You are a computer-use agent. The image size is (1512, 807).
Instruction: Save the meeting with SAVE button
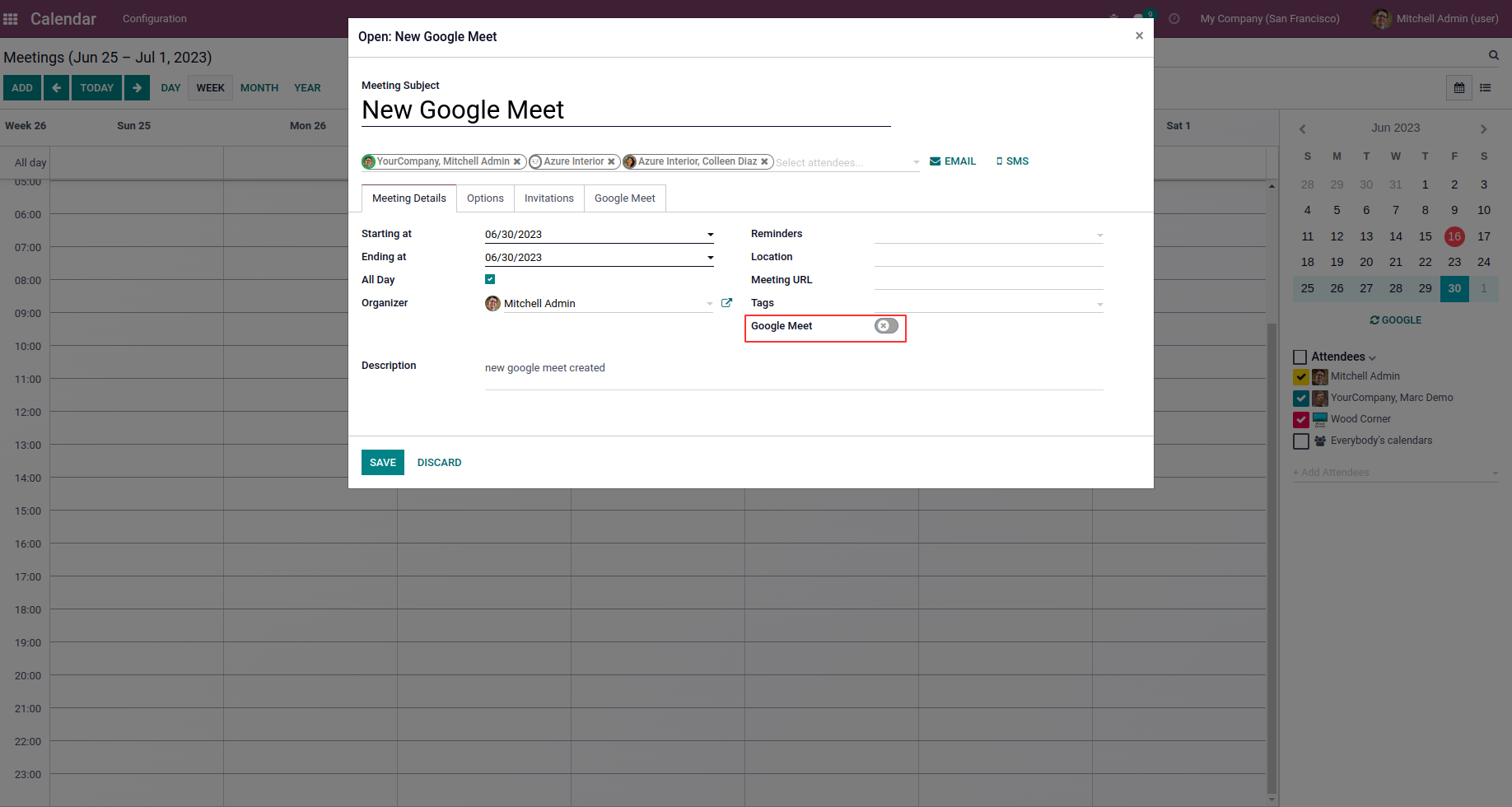coord(383,463)
